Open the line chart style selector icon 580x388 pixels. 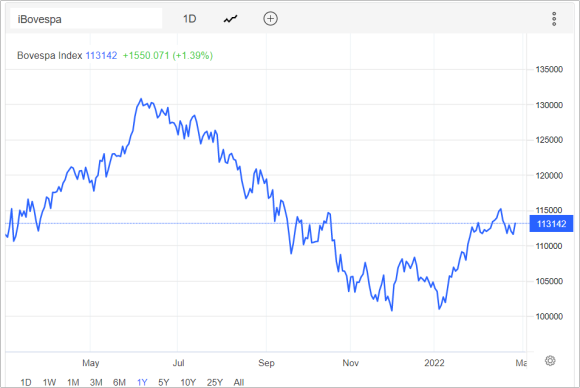click(230, 19)
